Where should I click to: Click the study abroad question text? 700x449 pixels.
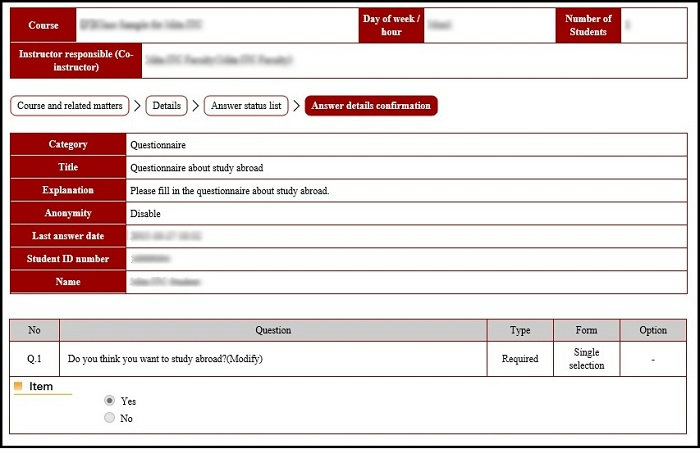coord(164,359)
